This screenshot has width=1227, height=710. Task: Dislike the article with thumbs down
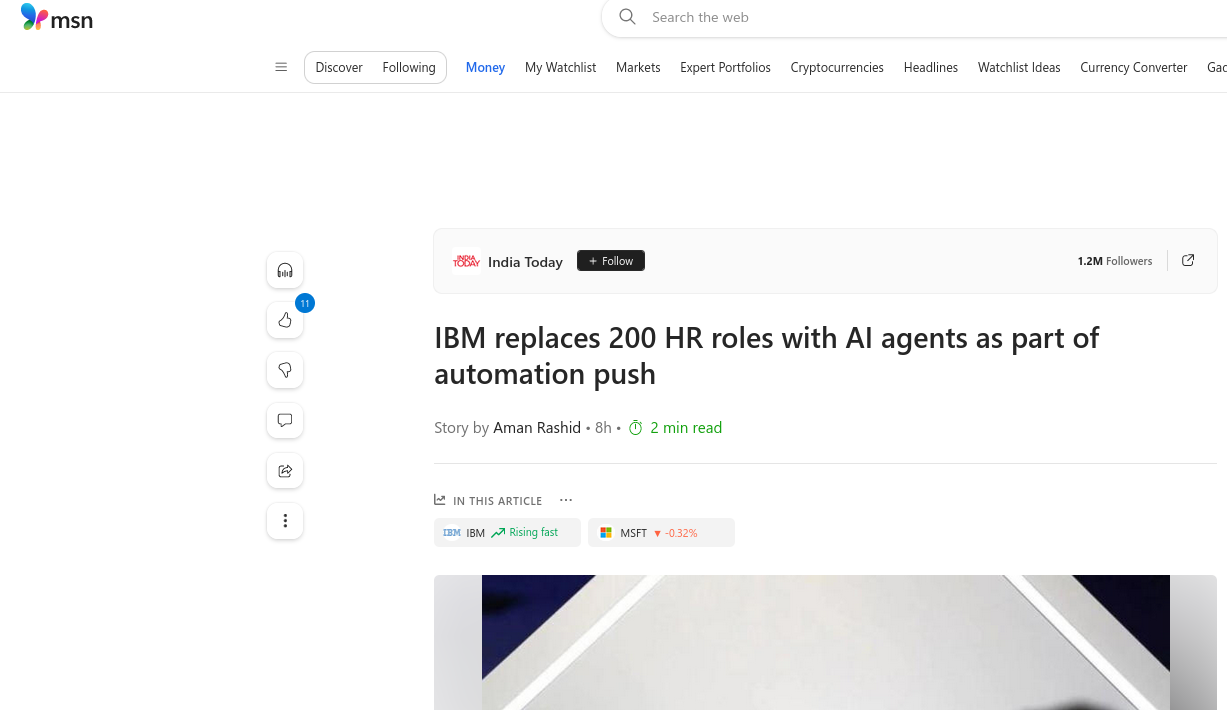pos(285,370)
